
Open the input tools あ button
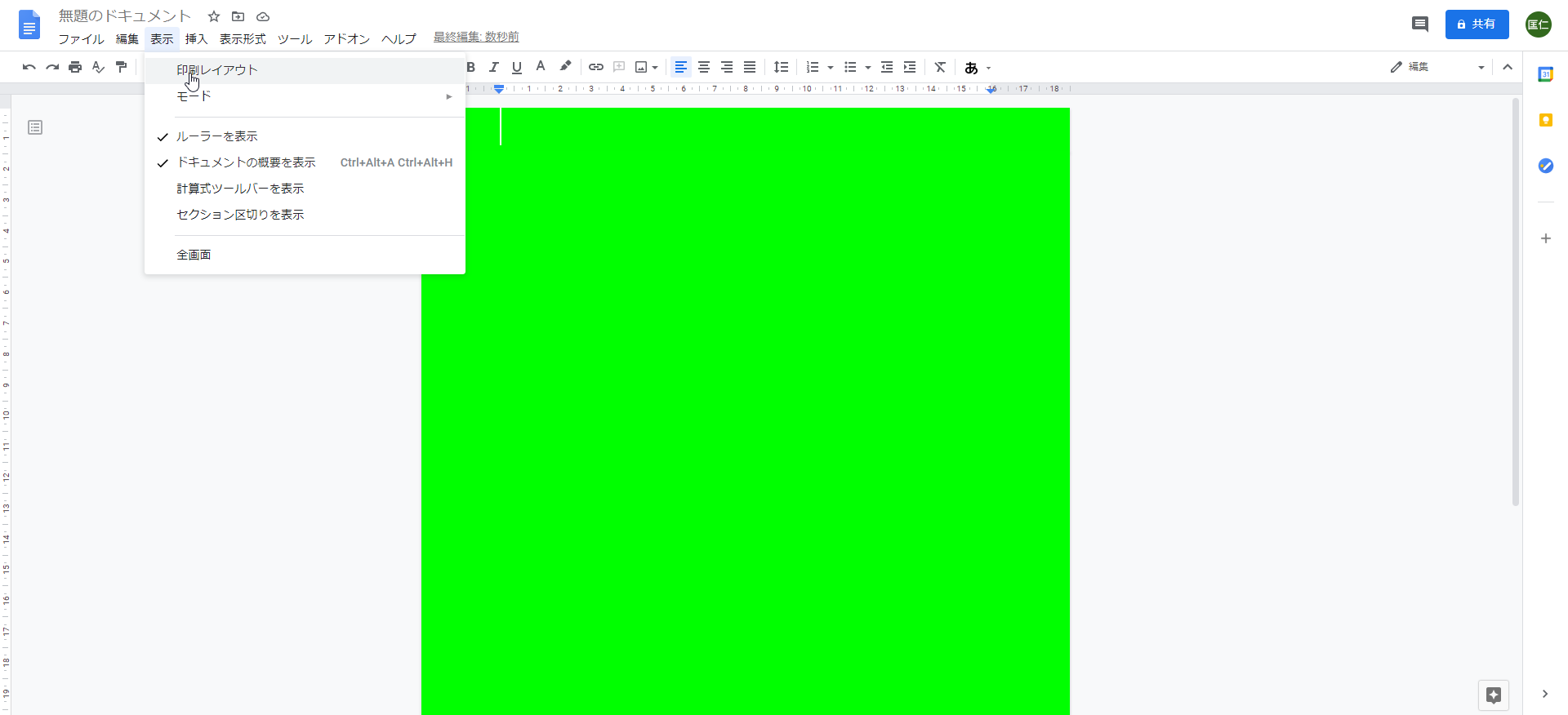(971, 68)
